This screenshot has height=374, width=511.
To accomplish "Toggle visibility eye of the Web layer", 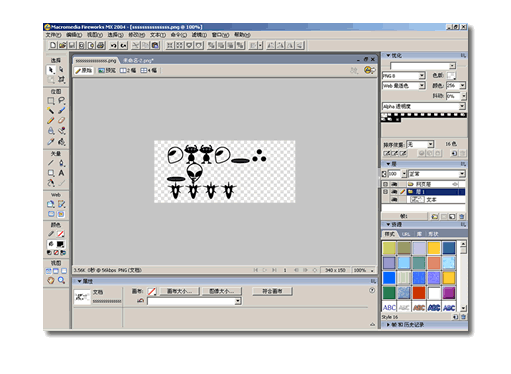I will (x=394, y=184).
